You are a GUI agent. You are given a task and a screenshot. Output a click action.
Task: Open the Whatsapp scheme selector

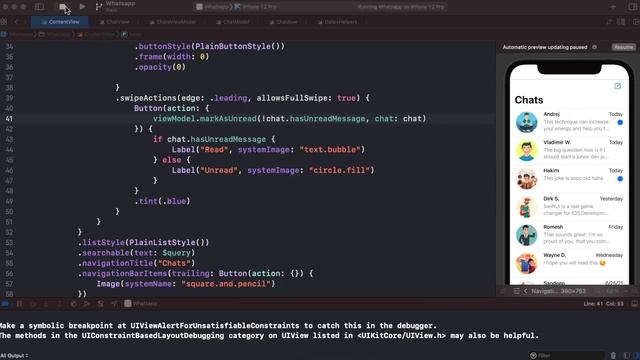tap(213, 7)
